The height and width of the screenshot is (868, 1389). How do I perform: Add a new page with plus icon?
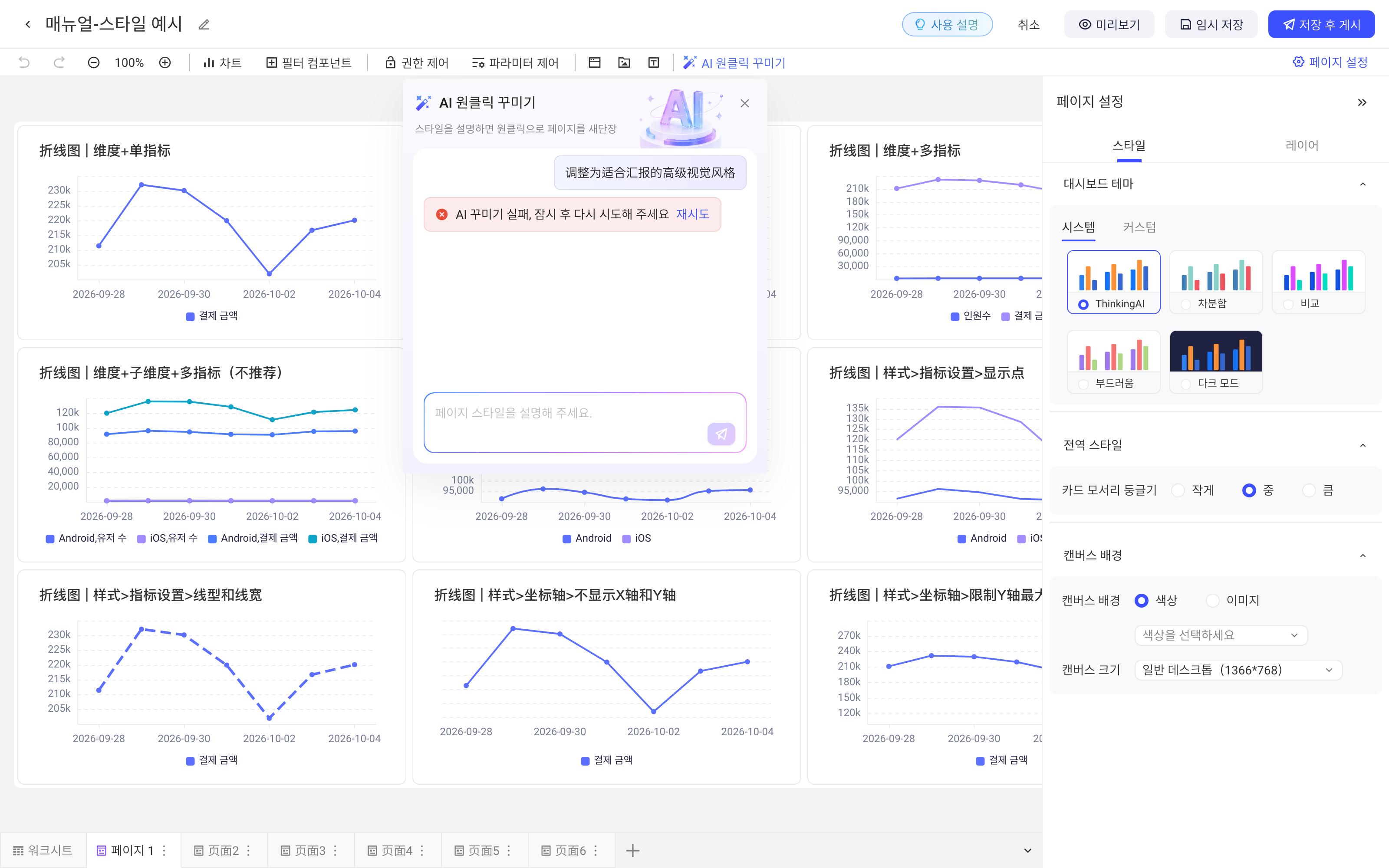[632, 850]
